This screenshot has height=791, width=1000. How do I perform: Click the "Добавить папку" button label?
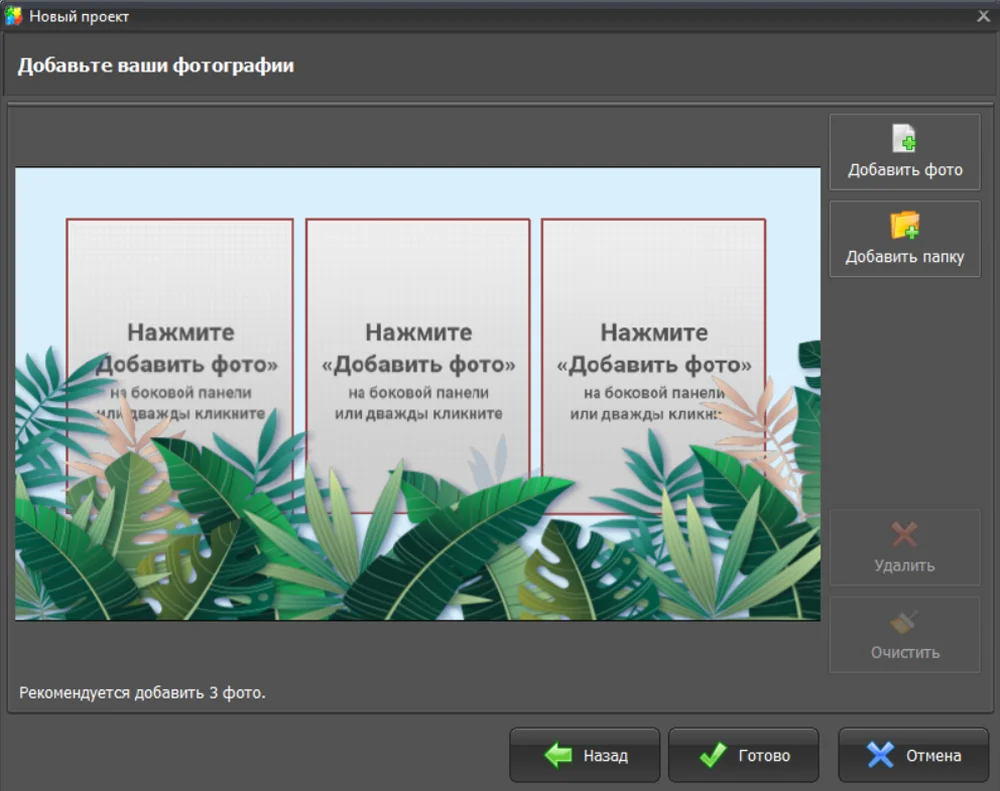pos(905,256)
